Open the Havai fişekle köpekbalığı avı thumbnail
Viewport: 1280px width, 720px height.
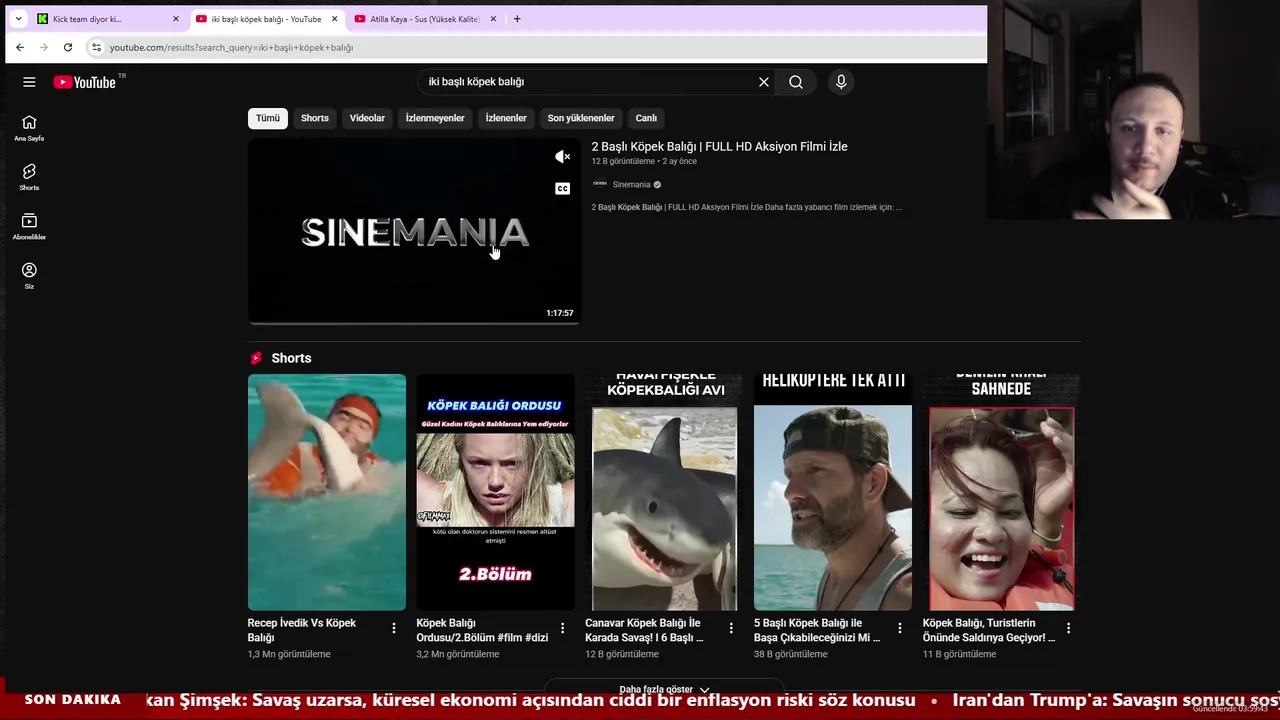pyautogui.click(x=664, y=492)
